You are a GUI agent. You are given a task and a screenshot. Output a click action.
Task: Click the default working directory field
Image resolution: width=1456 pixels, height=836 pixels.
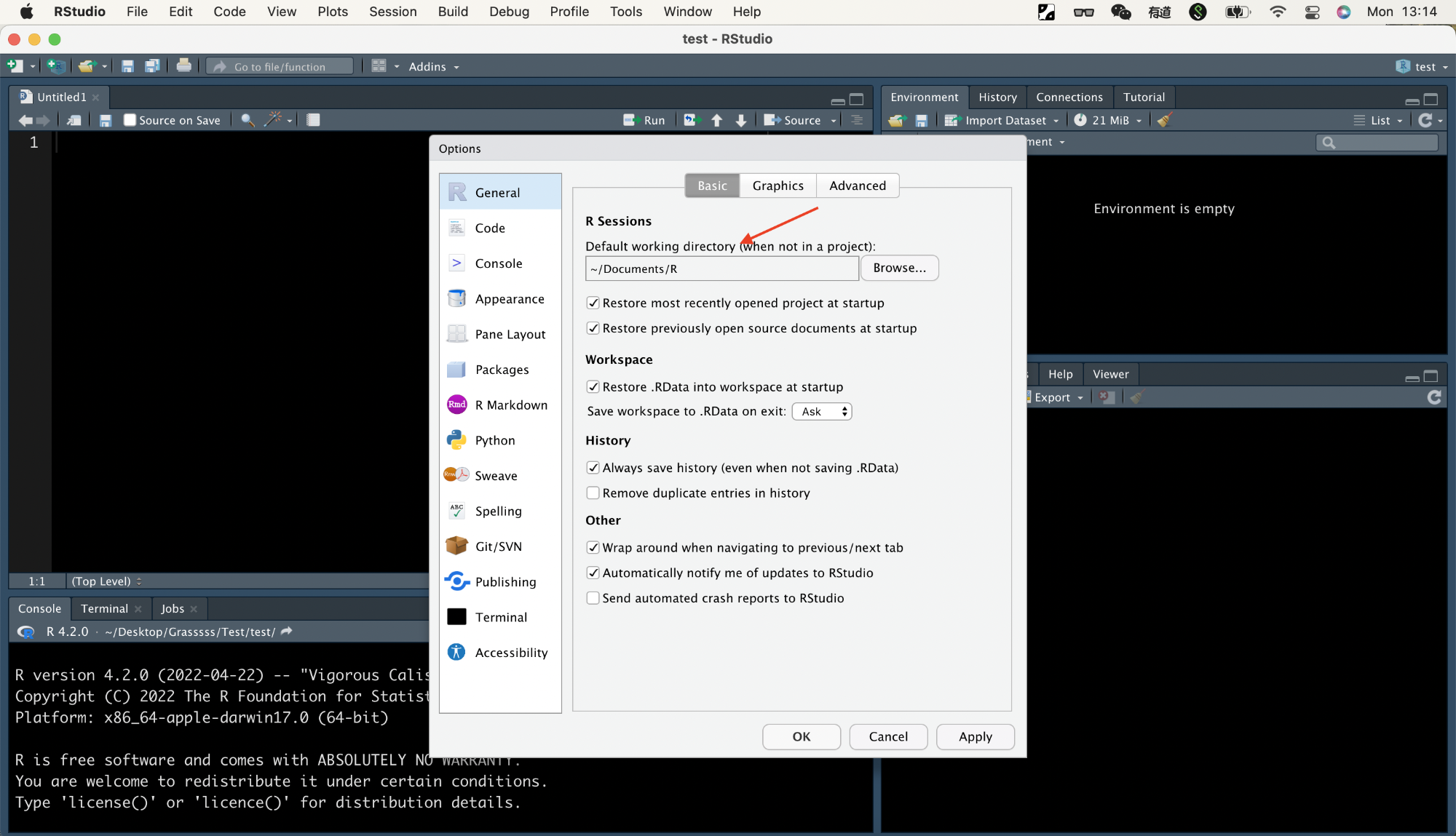(x=721, y=268)
